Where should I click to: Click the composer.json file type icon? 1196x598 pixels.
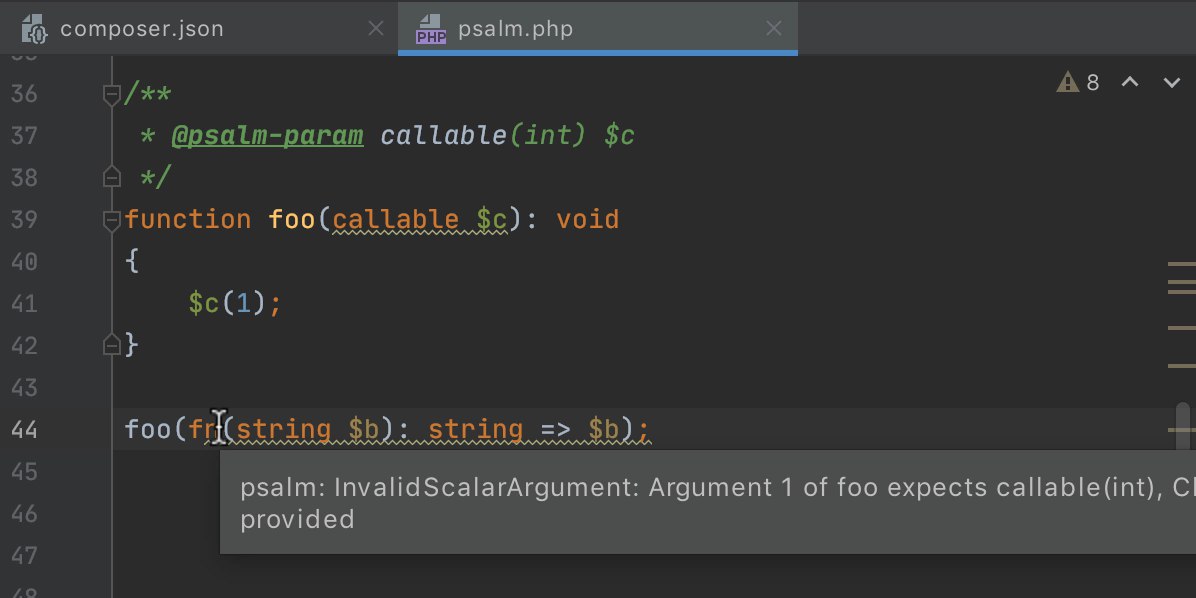pos(34,29)
